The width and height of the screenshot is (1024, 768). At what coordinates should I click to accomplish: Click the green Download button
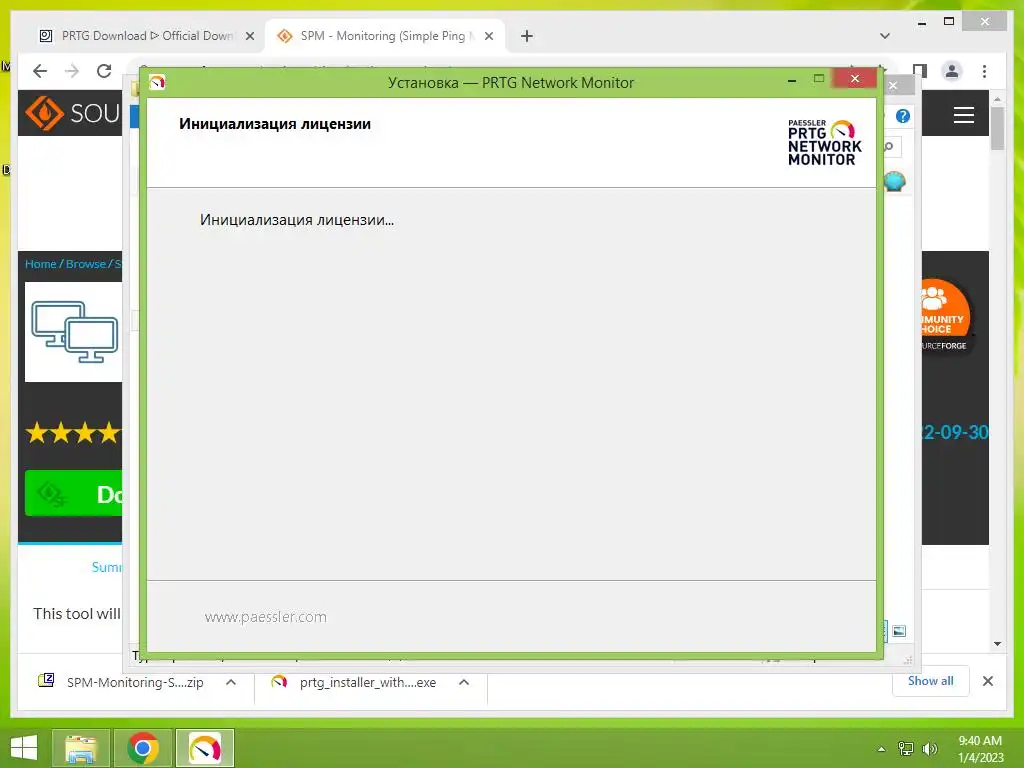(74, 494)
